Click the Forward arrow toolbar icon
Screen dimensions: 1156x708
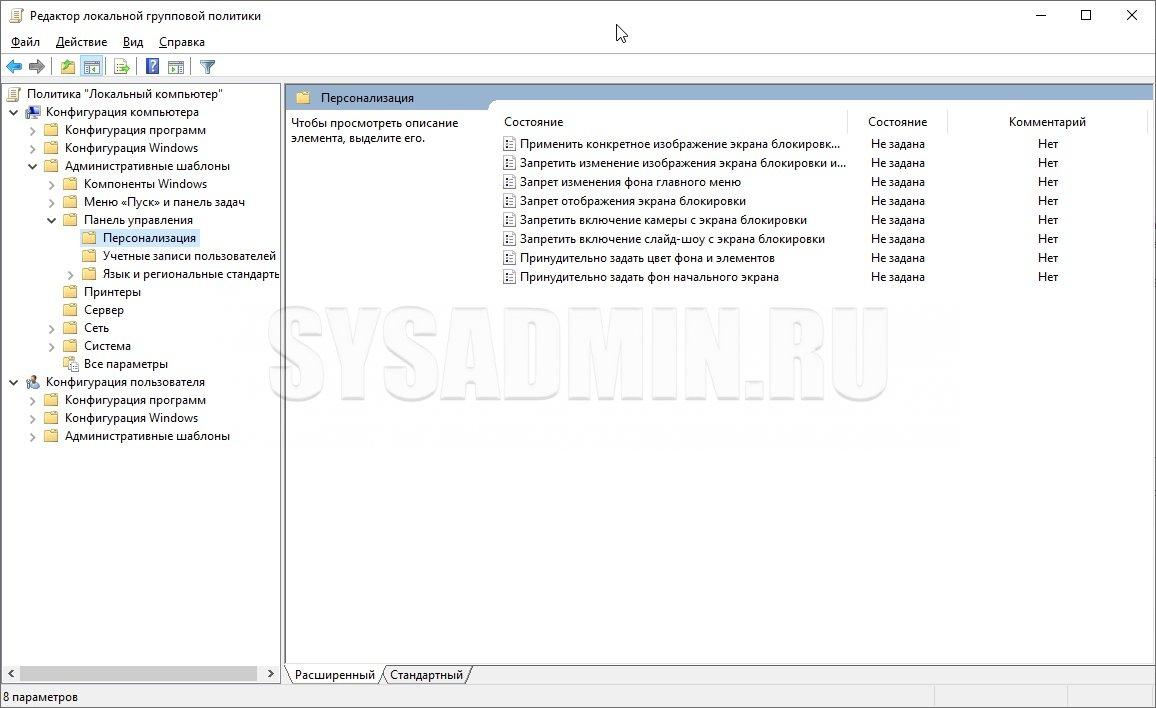[37, 67]
